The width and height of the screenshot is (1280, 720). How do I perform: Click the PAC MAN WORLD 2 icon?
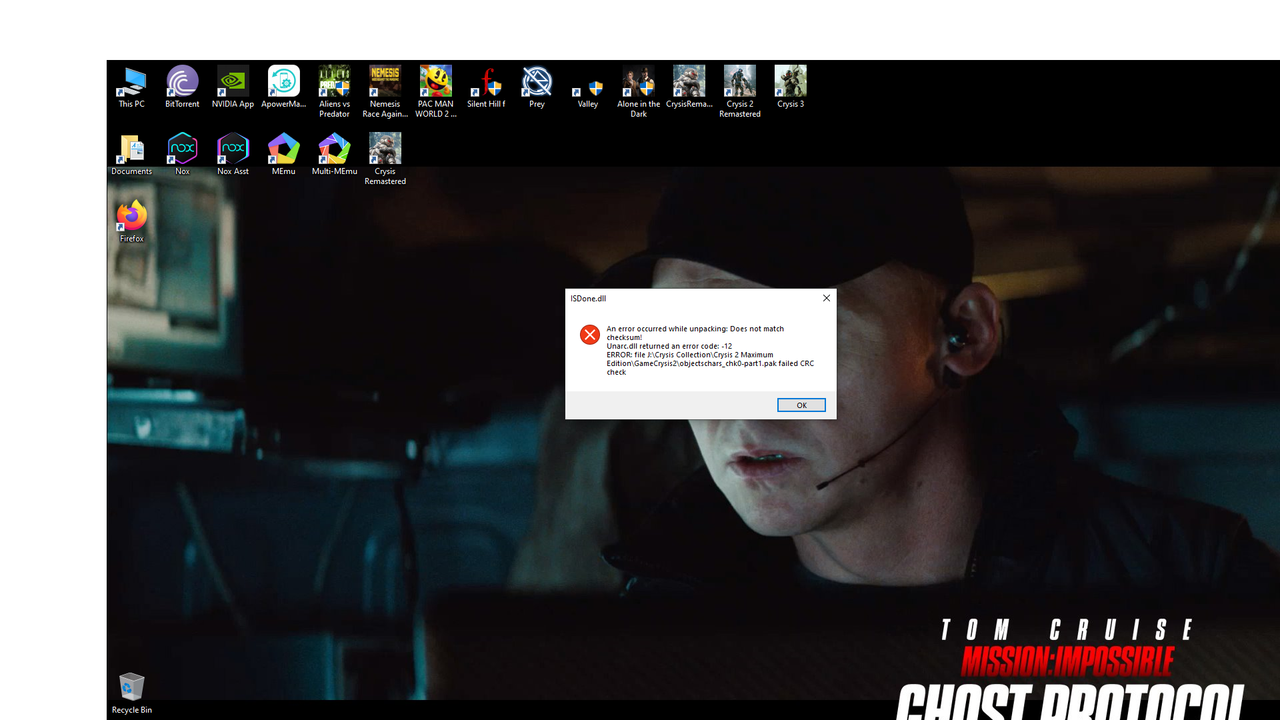click(x=435, y=92)
